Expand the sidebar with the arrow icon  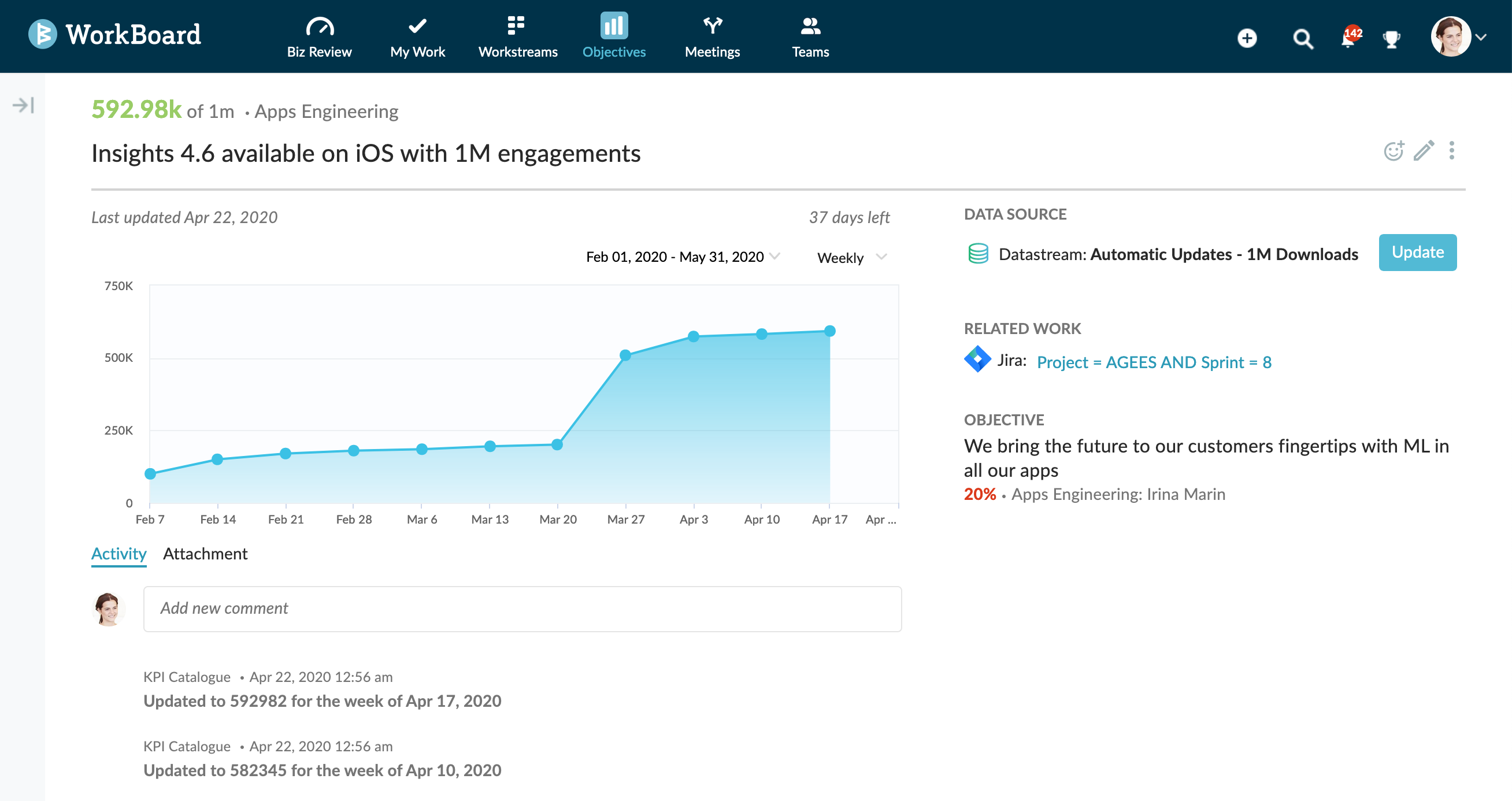pos(24,105)
